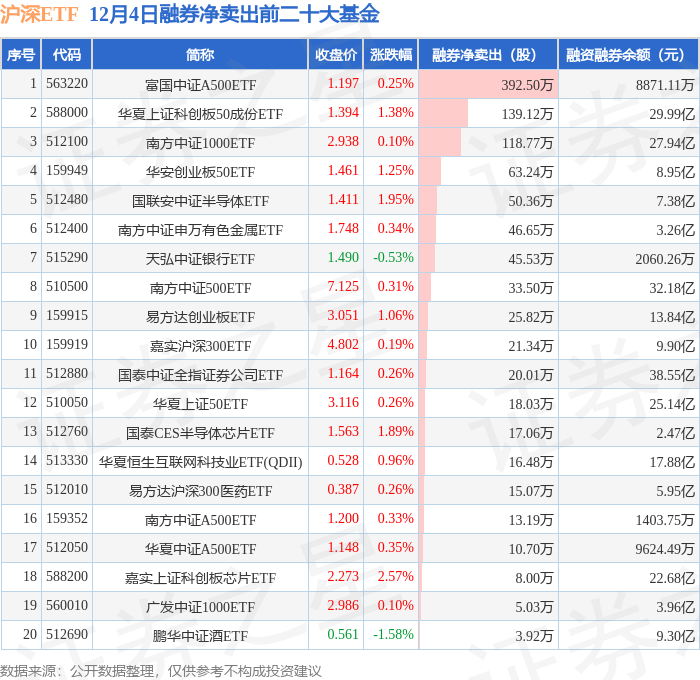This screenshot has height=680, width=700.
Task: Select fund name 华夏恒生互联网科技业ETF(QDII)
Action: pyautogui.click(x=200, y=462)
